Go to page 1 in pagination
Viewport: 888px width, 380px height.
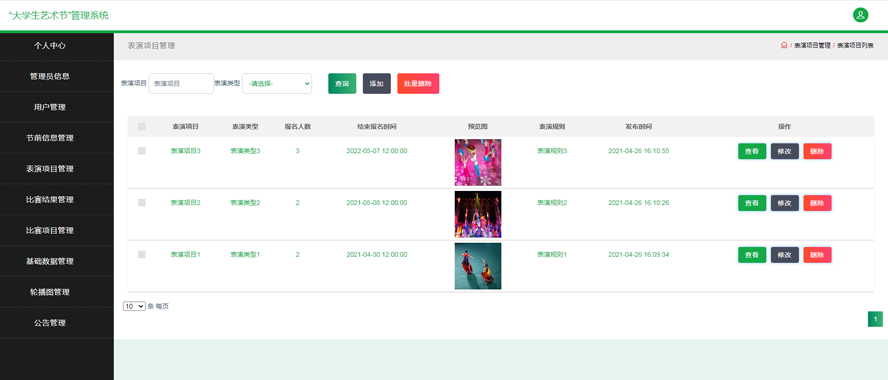875,319
